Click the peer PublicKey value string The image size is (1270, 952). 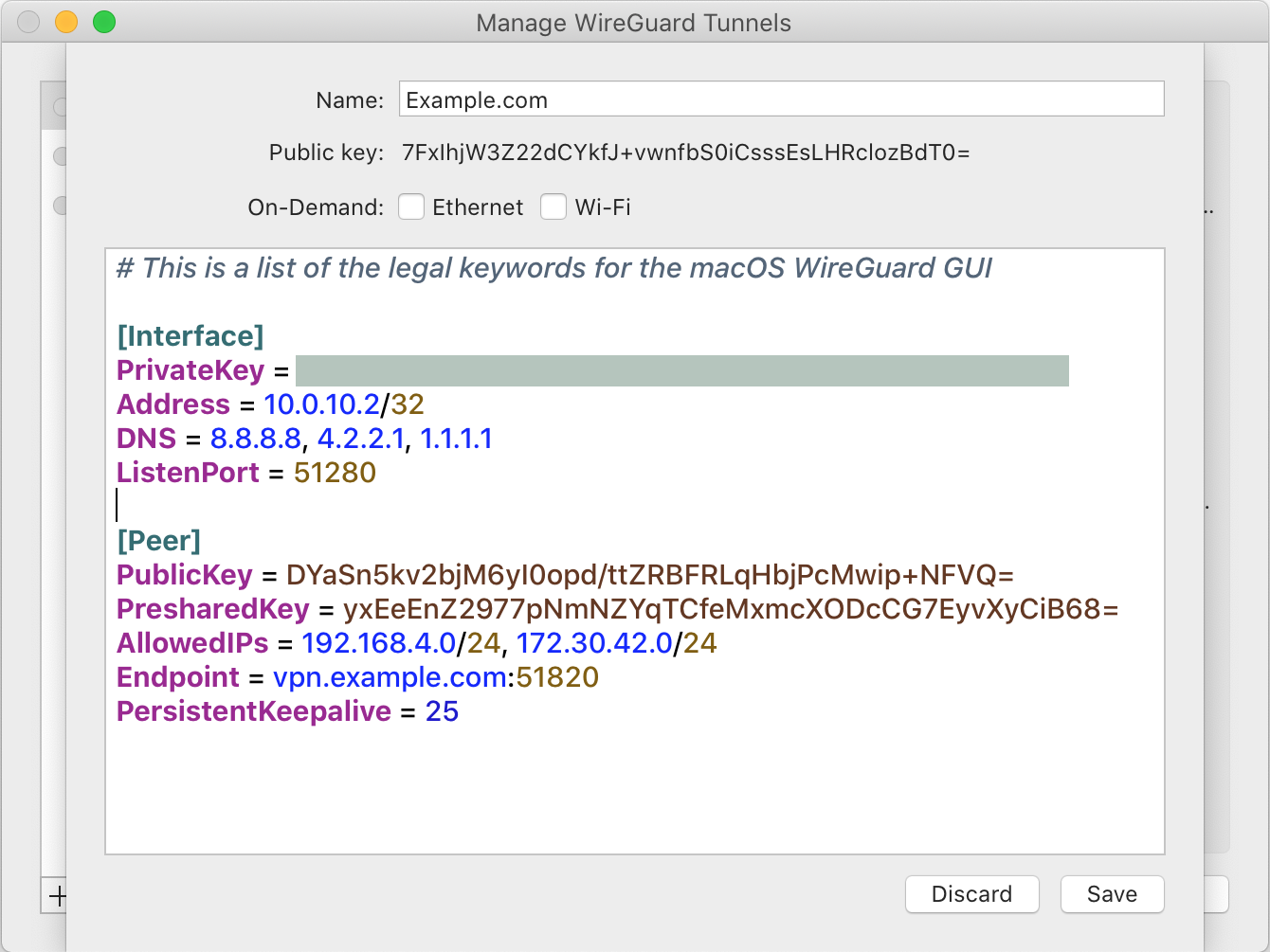(x=650, y=575)
